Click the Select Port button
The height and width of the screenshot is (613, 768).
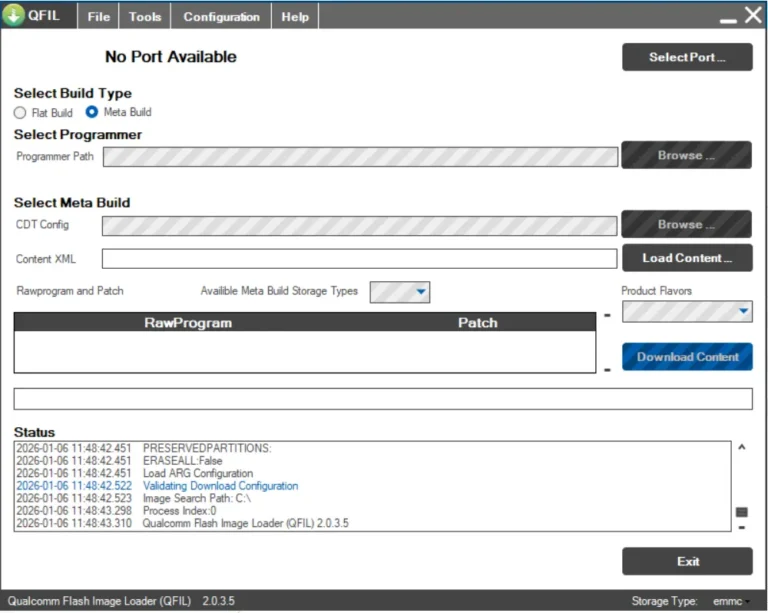tap(687, 57)
